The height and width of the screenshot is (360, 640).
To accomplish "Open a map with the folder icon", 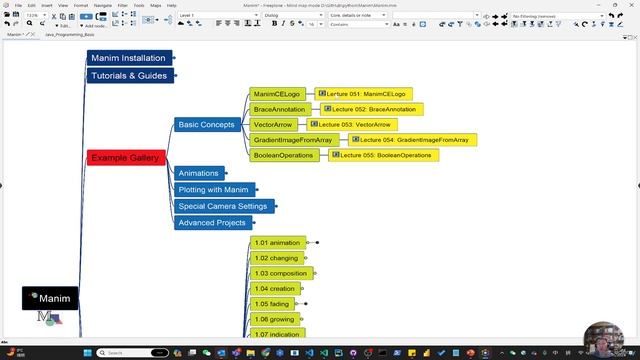I will pyautogui.click(x=7, y=14).
